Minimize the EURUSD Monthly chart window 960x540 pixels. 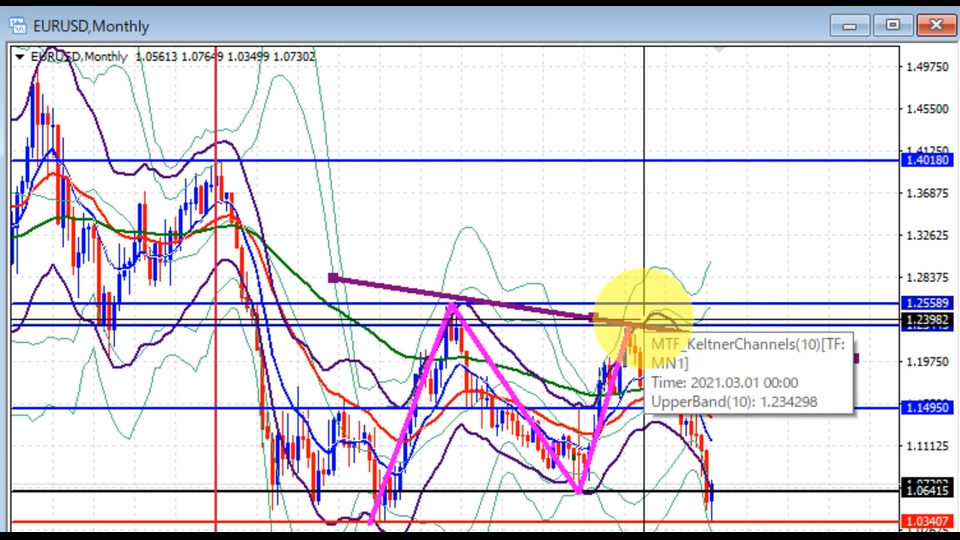point(849,26)
